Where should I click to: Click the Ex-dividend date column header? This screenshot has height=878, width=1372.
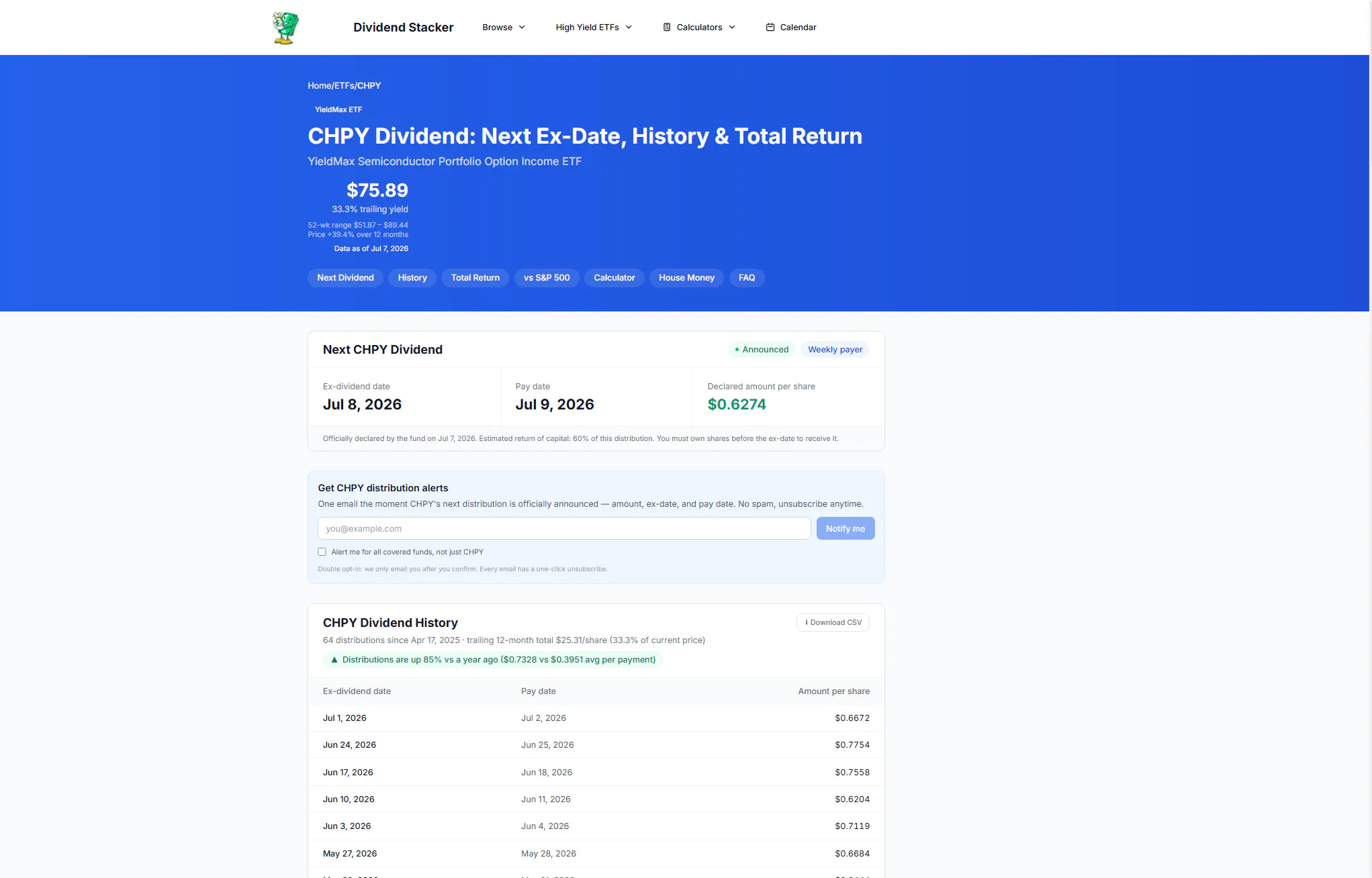357,691
